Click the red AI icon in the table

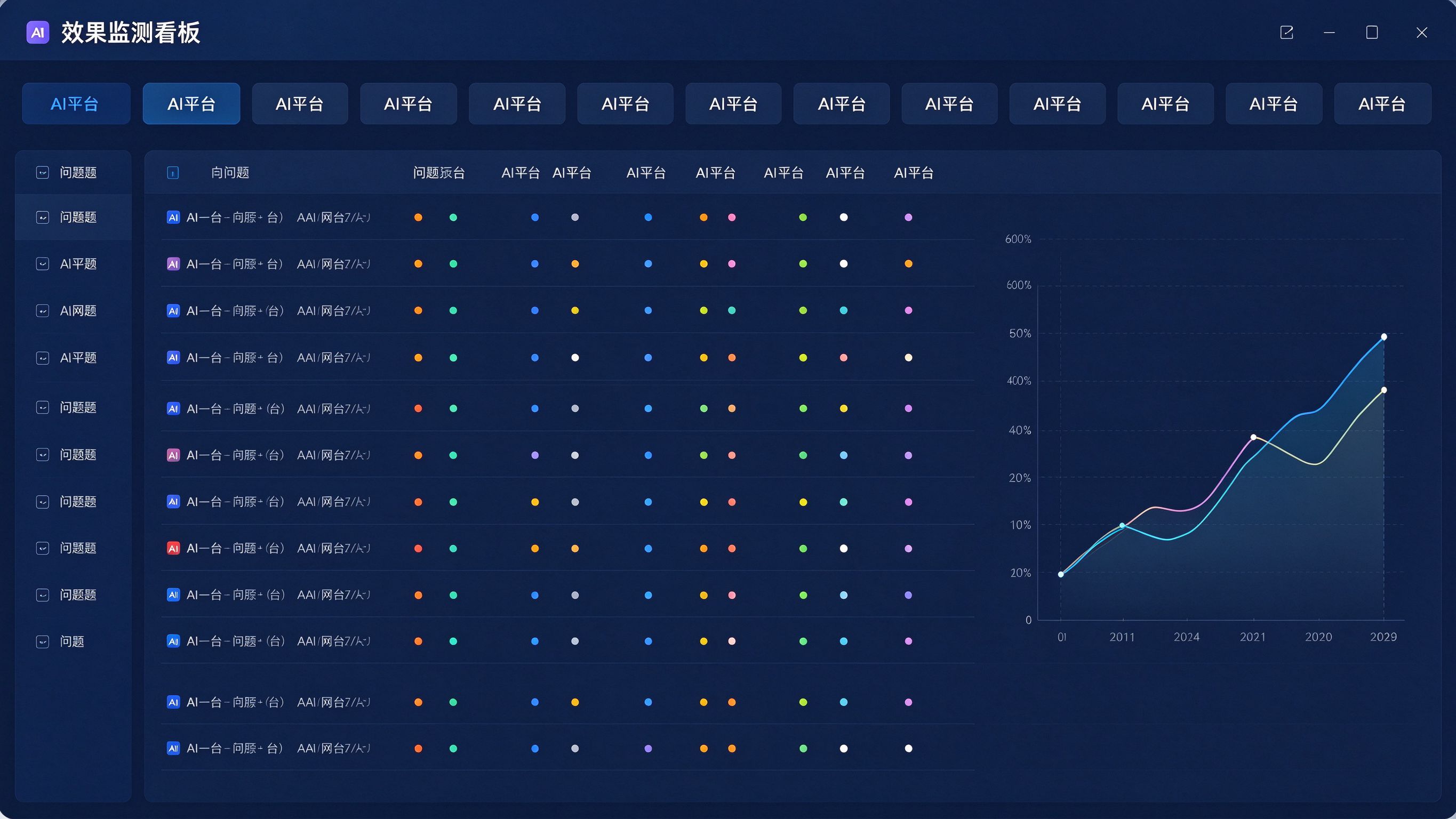click(173, 548)
